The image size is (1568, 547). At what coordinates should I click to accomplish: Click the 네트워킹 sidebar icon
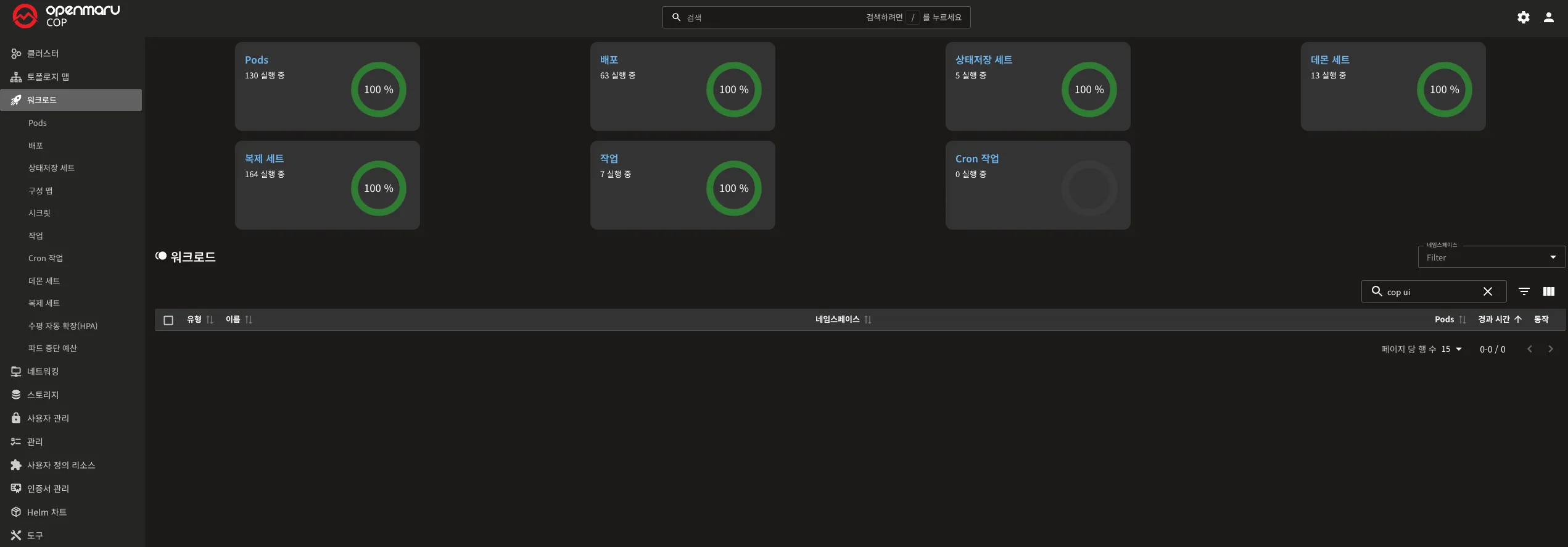tap(16, 372)
